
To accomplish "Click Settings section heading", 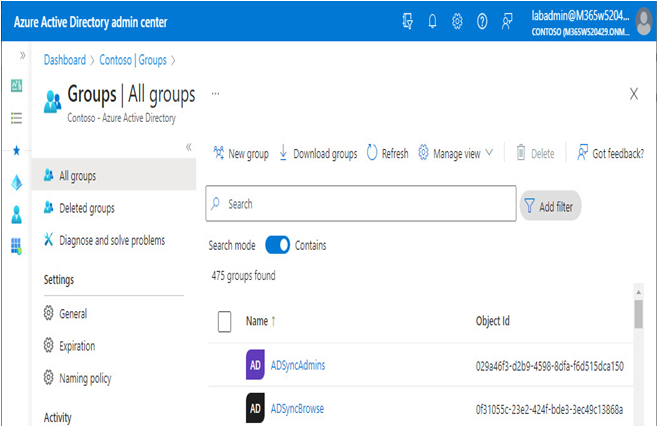I will point(59,280).
